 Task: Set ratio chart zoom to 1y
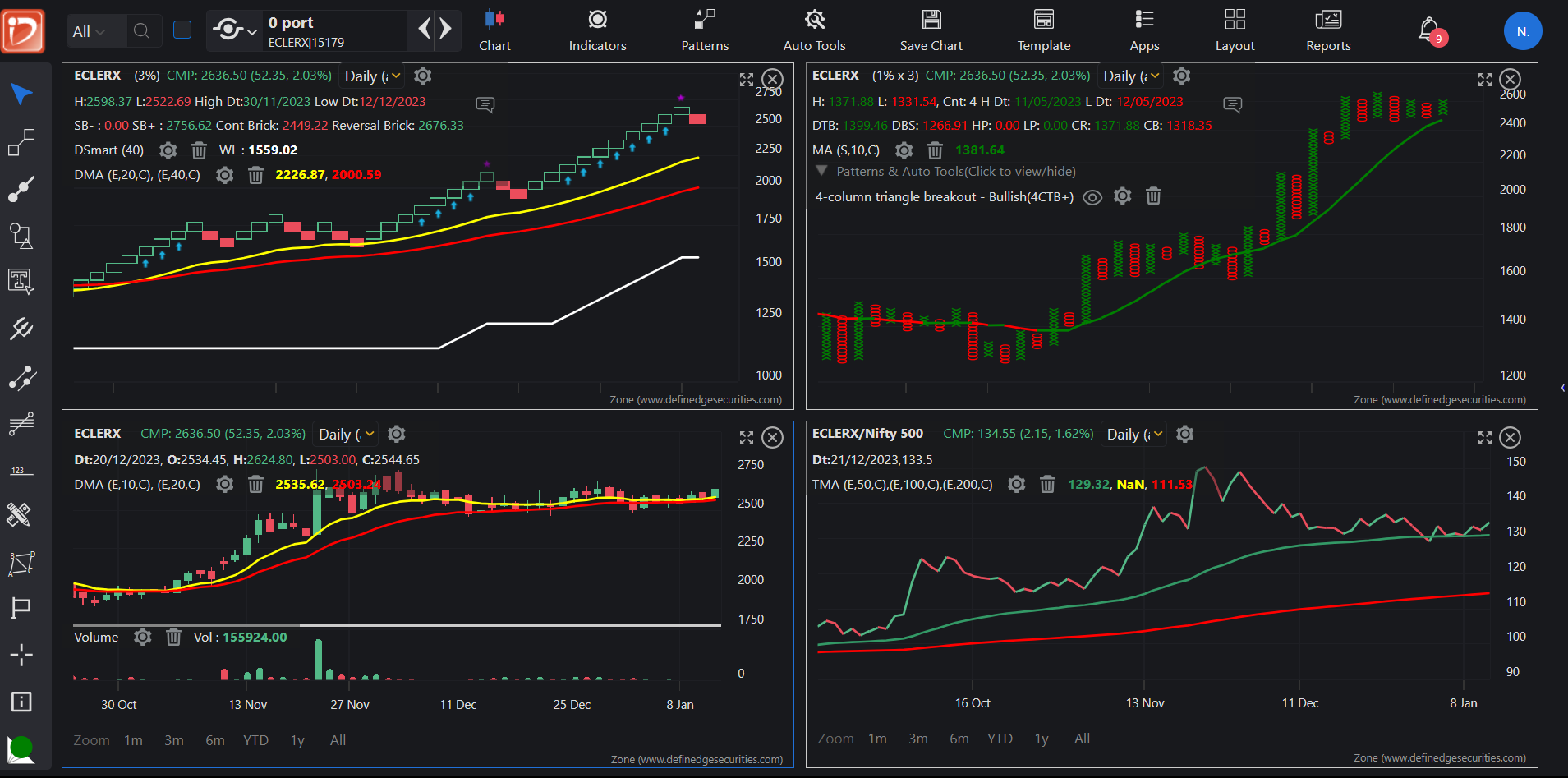[1042, 739]
